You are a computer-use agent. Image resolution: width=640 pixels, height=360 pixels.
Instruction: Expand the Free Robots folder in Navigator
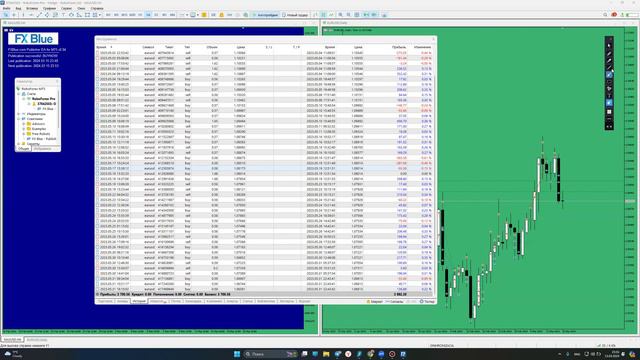[24, 134]
